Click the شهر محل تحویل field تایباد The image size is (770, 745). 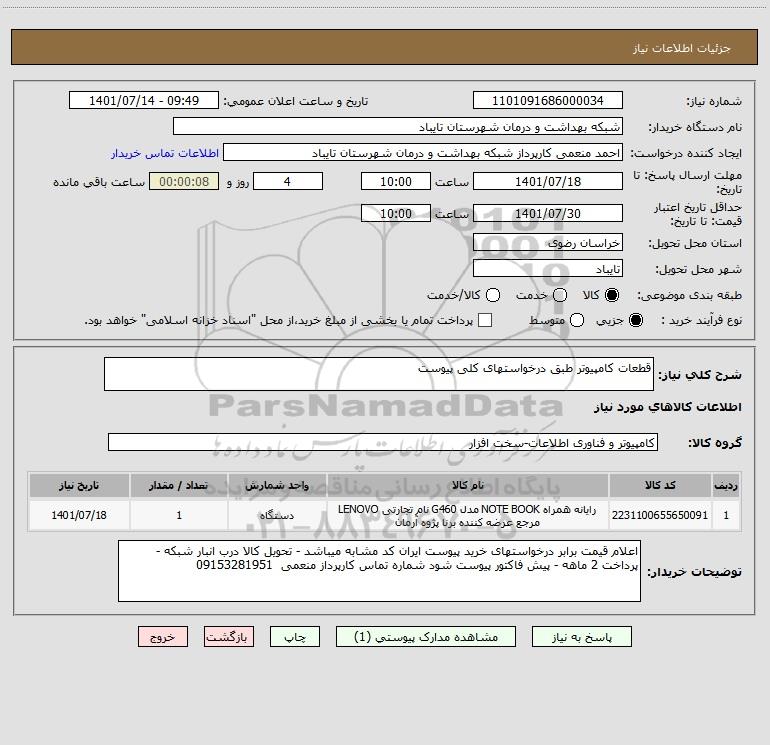548,268
